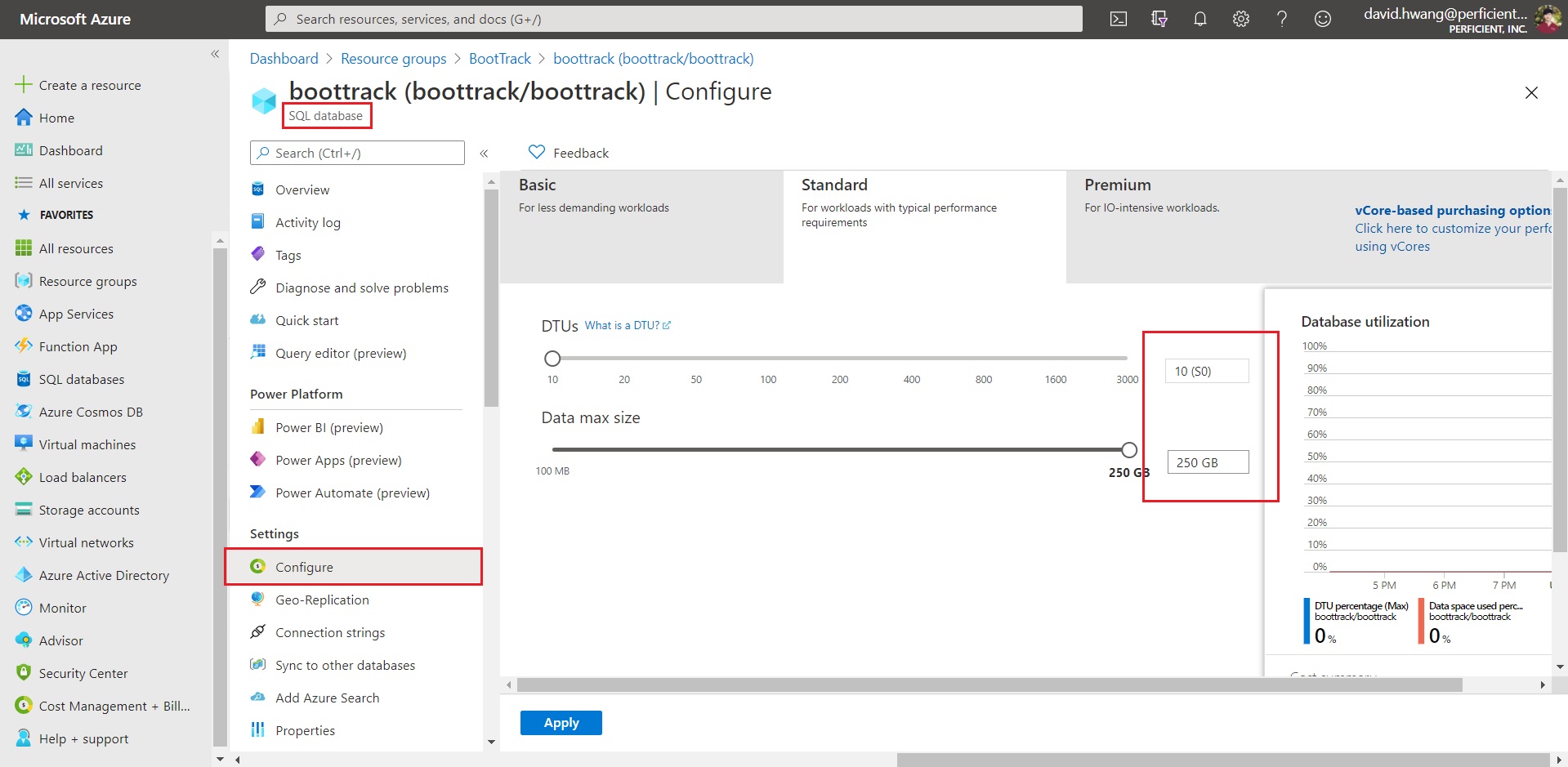Viewport: 1568px width, 767px height.
Task: Click the Dashboard chart icon
Action: click(24, 150)
